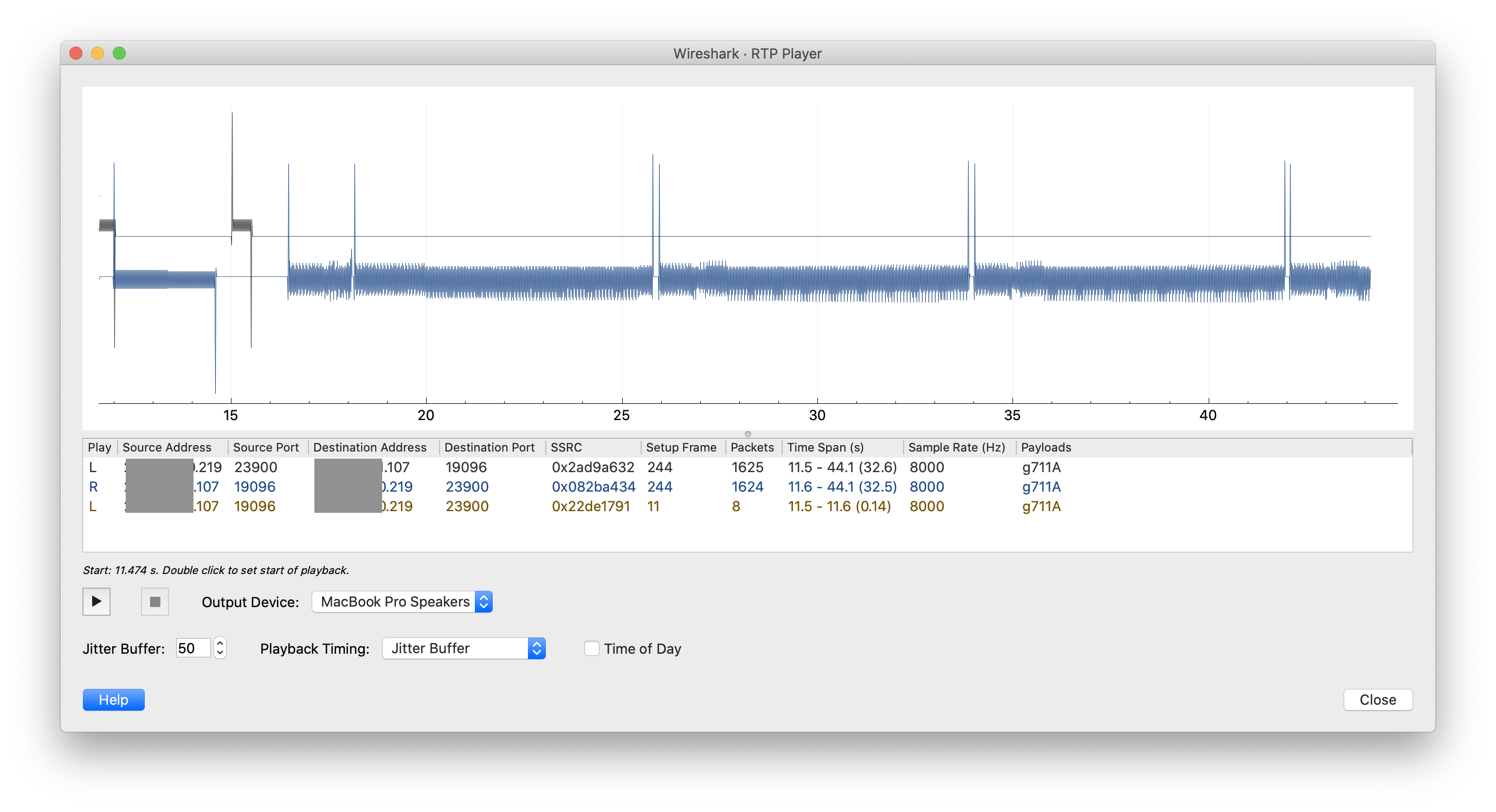1496x812 pixels.
Task: Decrease Jitter Buffer with the down stepper arrow
Action: (x=220, y=653)
